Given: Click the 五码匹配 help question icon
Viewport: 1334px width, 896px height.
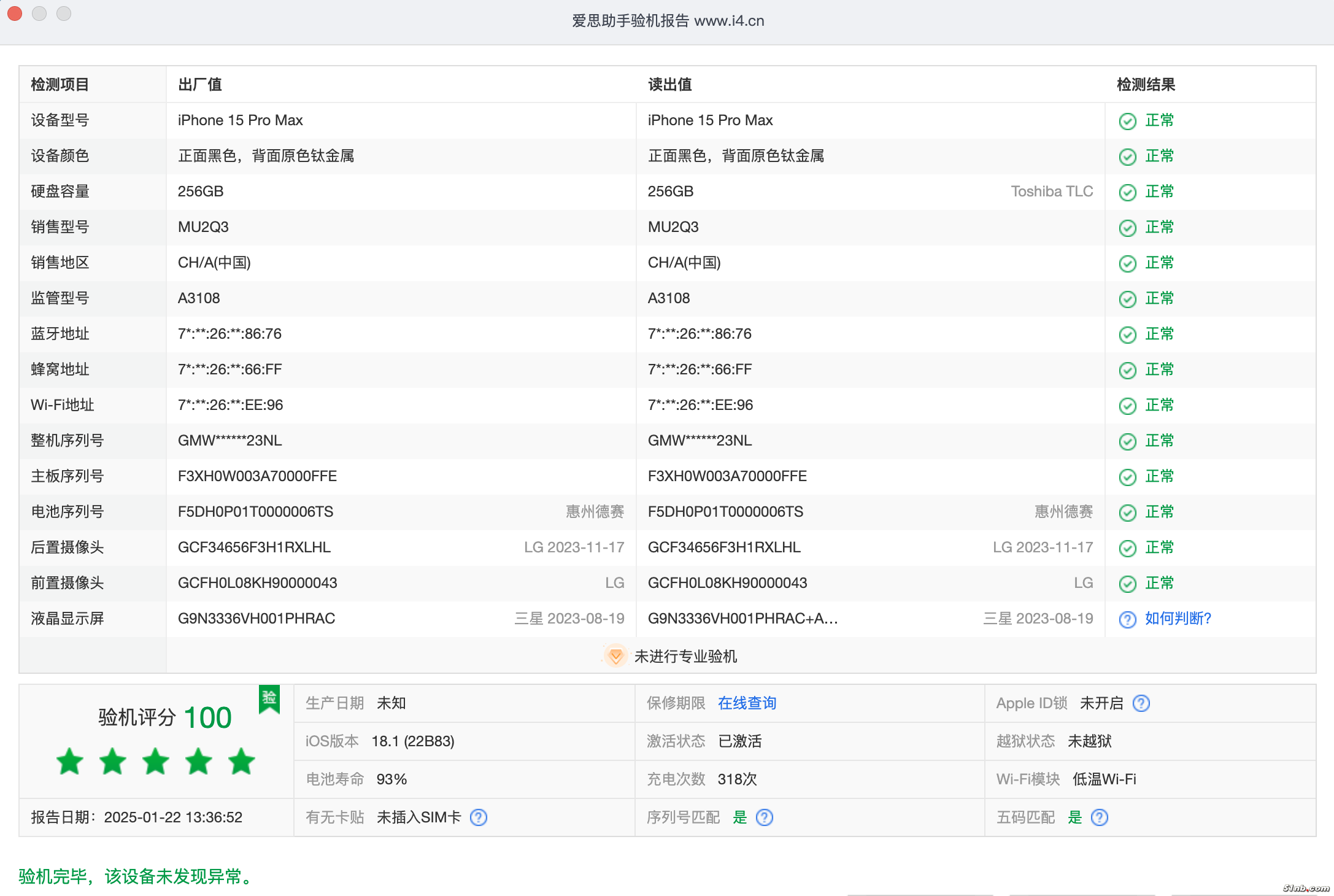Looking at the screenshot, I should pyautogui.click(x=1100, y=817).
